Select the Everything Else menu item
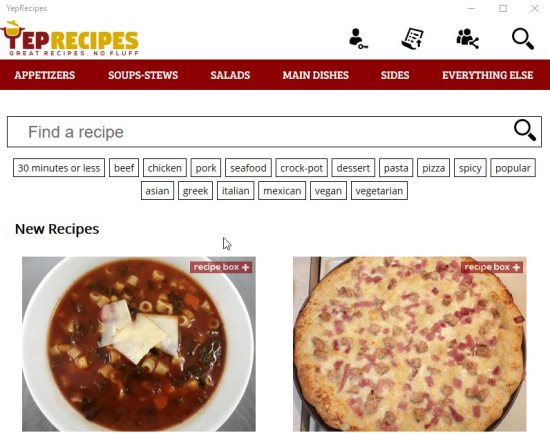 point(488,75)
